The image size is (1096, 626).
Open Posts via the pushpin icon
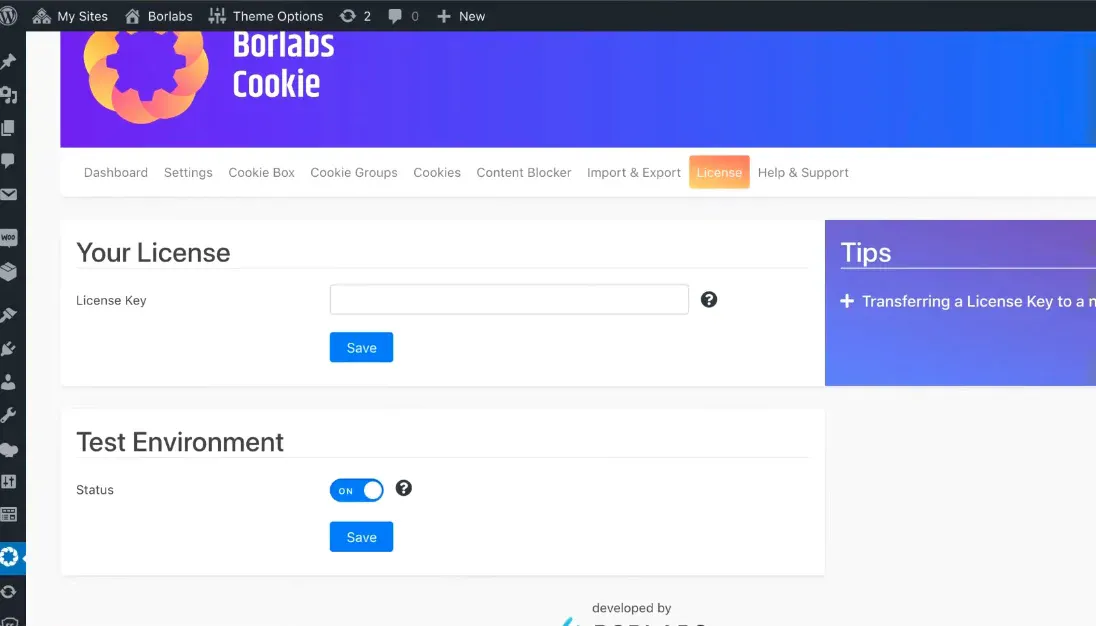pos(9,62)
